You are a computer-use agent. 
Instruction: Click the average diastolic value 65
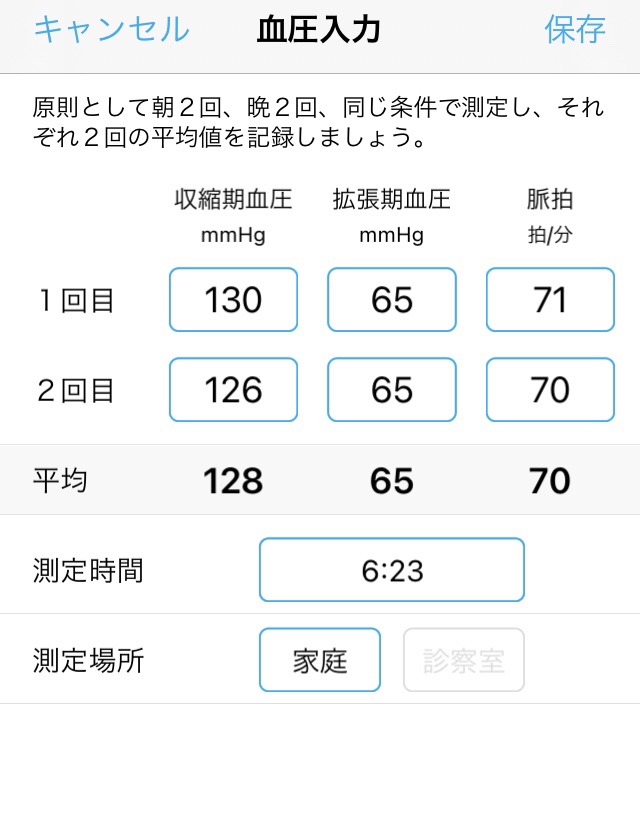(x=392, y=481)
